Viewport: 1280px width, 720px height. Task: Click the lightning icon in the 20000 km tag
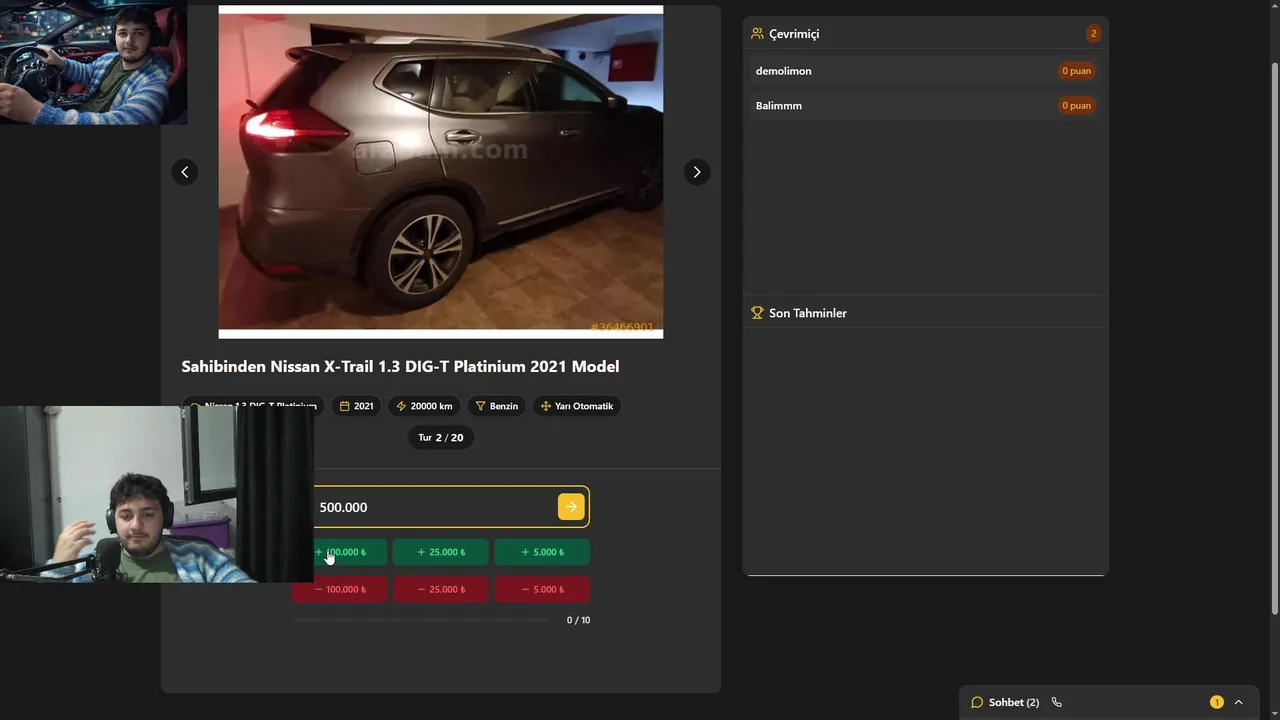401,406
